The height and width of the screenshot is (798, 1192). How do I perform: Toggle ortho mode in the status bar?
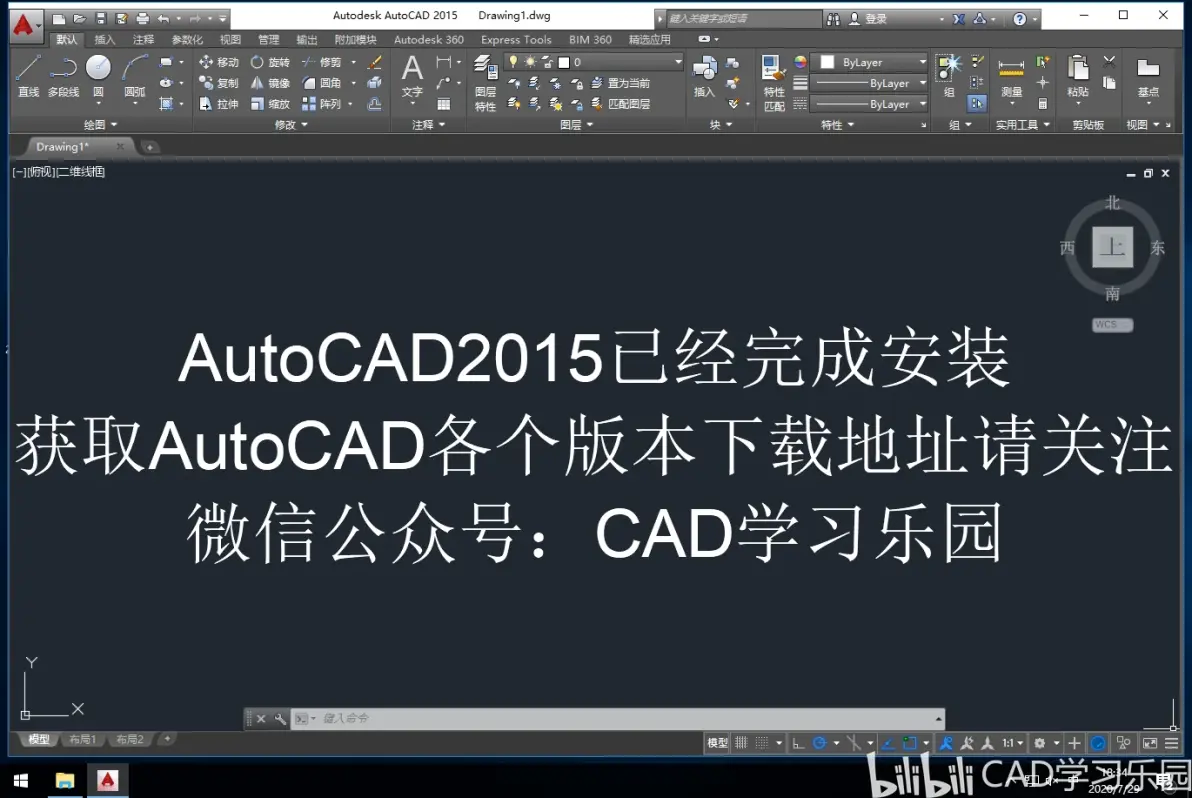pos(797,743)
